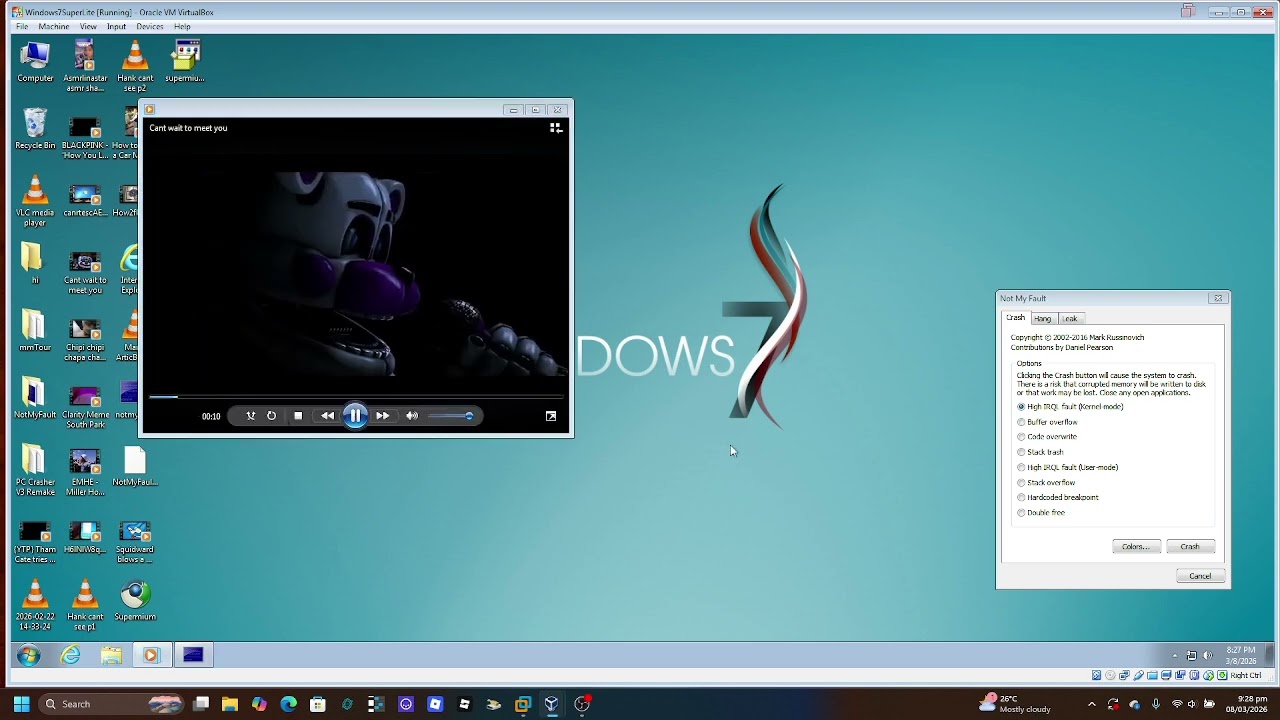
Task: Switch to the Hang tab
Action: pyautogui.click(x=1043, y=319)
